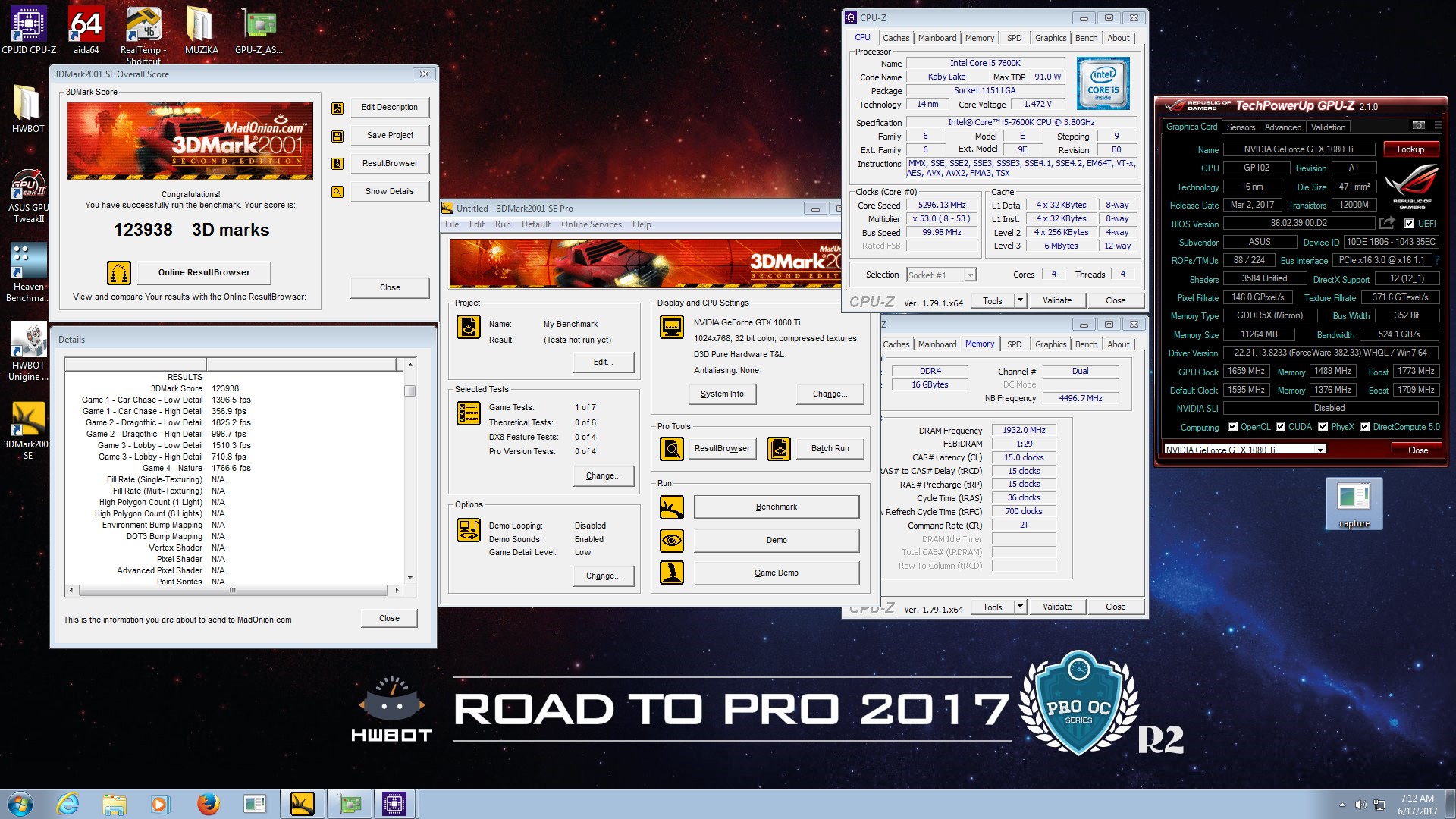Click the Intel Core i5 logo in CPU-Z
Screen dimensions: 1456x819
tap(1103, 83)
